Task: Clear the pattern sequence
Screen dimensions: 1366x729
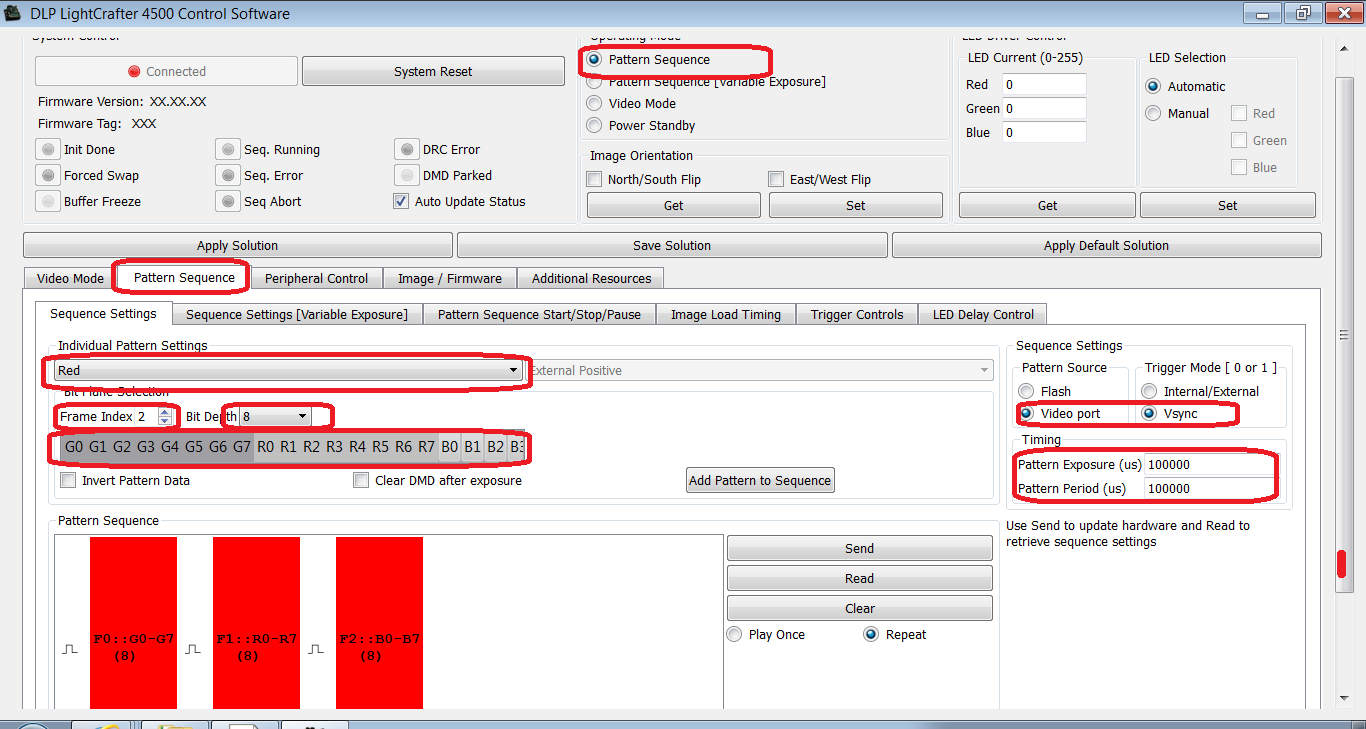Action: pos(859,609)
